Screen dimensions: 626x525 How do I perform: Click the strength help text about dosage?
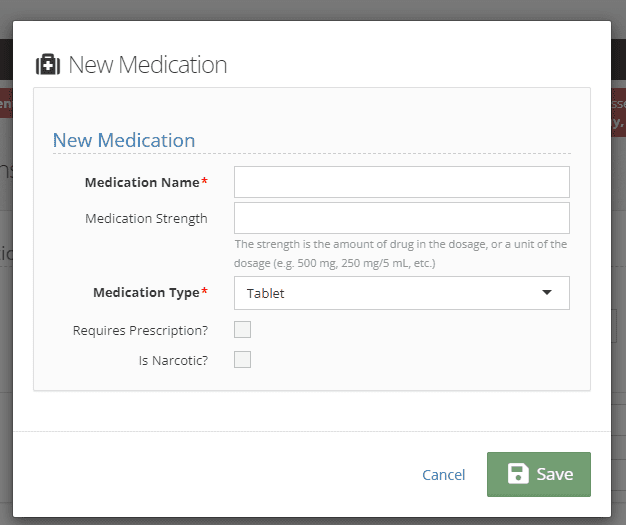(400, 254)
